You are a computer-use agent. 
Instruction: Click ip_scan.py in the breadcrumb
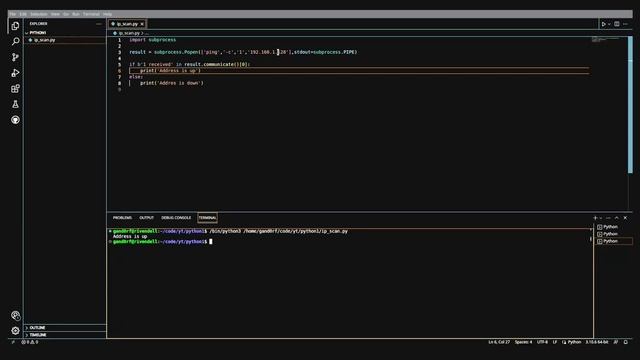(129, 33)
